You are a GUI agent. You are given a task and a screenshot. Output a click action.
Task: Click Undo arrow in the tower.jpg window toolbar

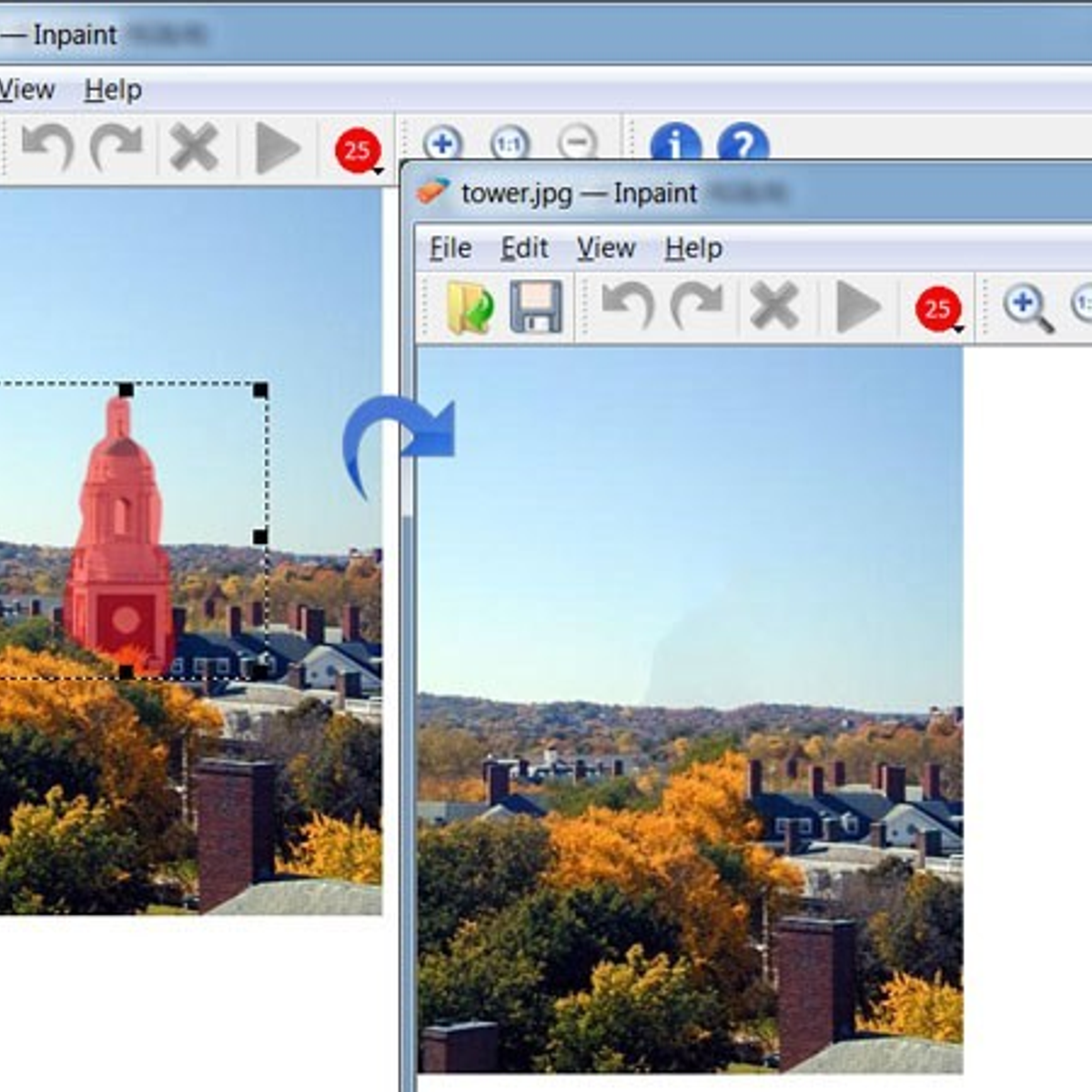point(628,306)
